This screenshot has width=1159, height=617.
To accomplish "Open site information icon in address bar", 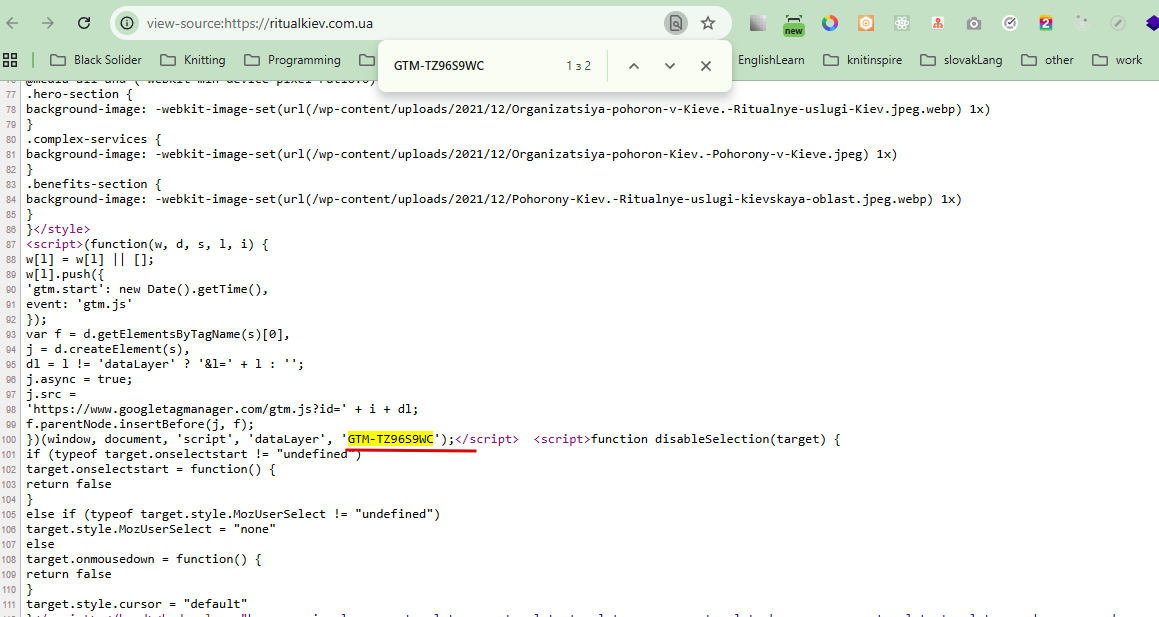I will [x=127, y=24].
